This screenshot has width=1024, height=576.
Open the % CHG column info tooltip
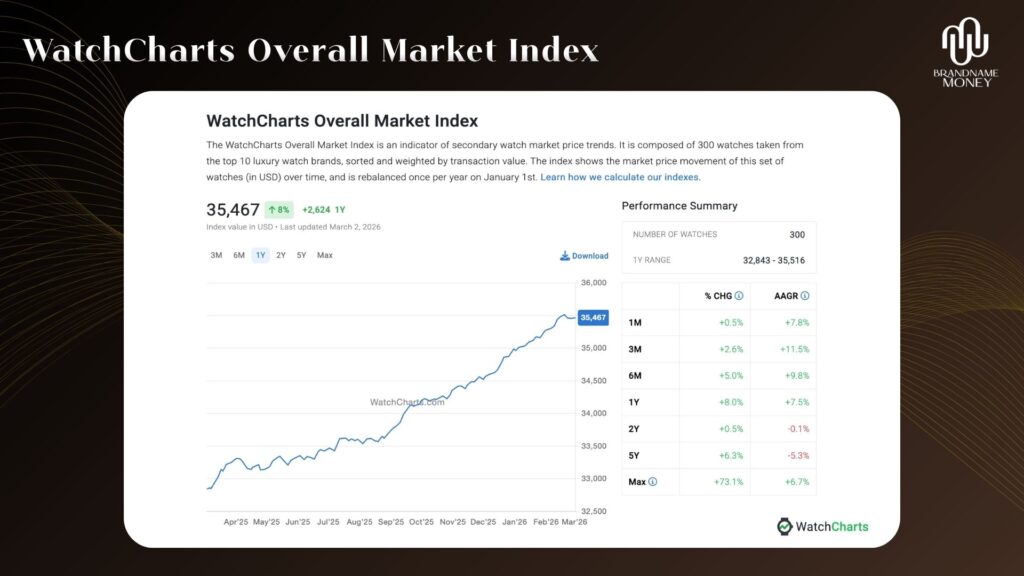click(740, 296)
